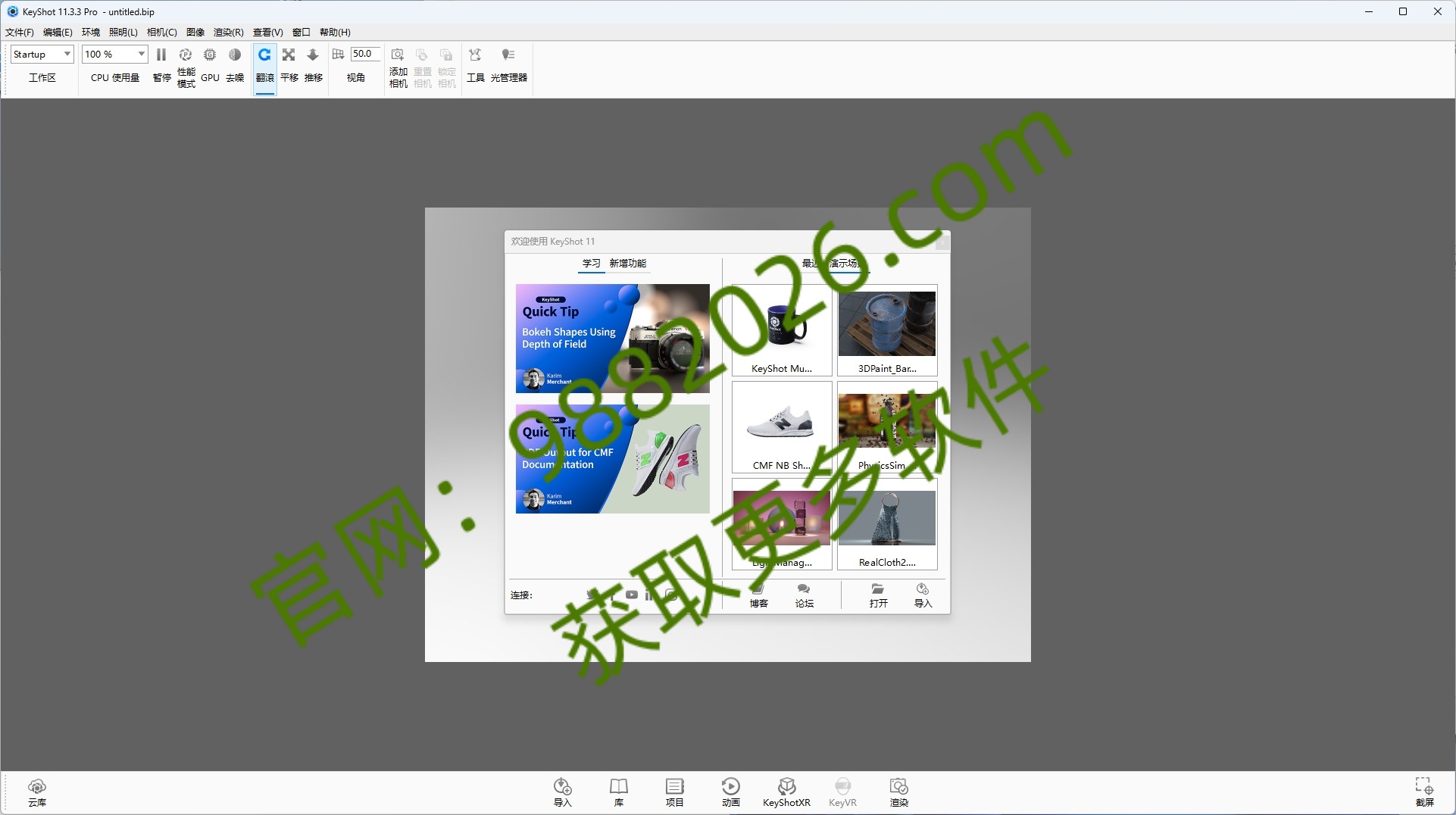This screenshot has height=815, width=1456.
Task: Click the 论坛 forum button
Action: pyautogui.click(x=805, y=596)
